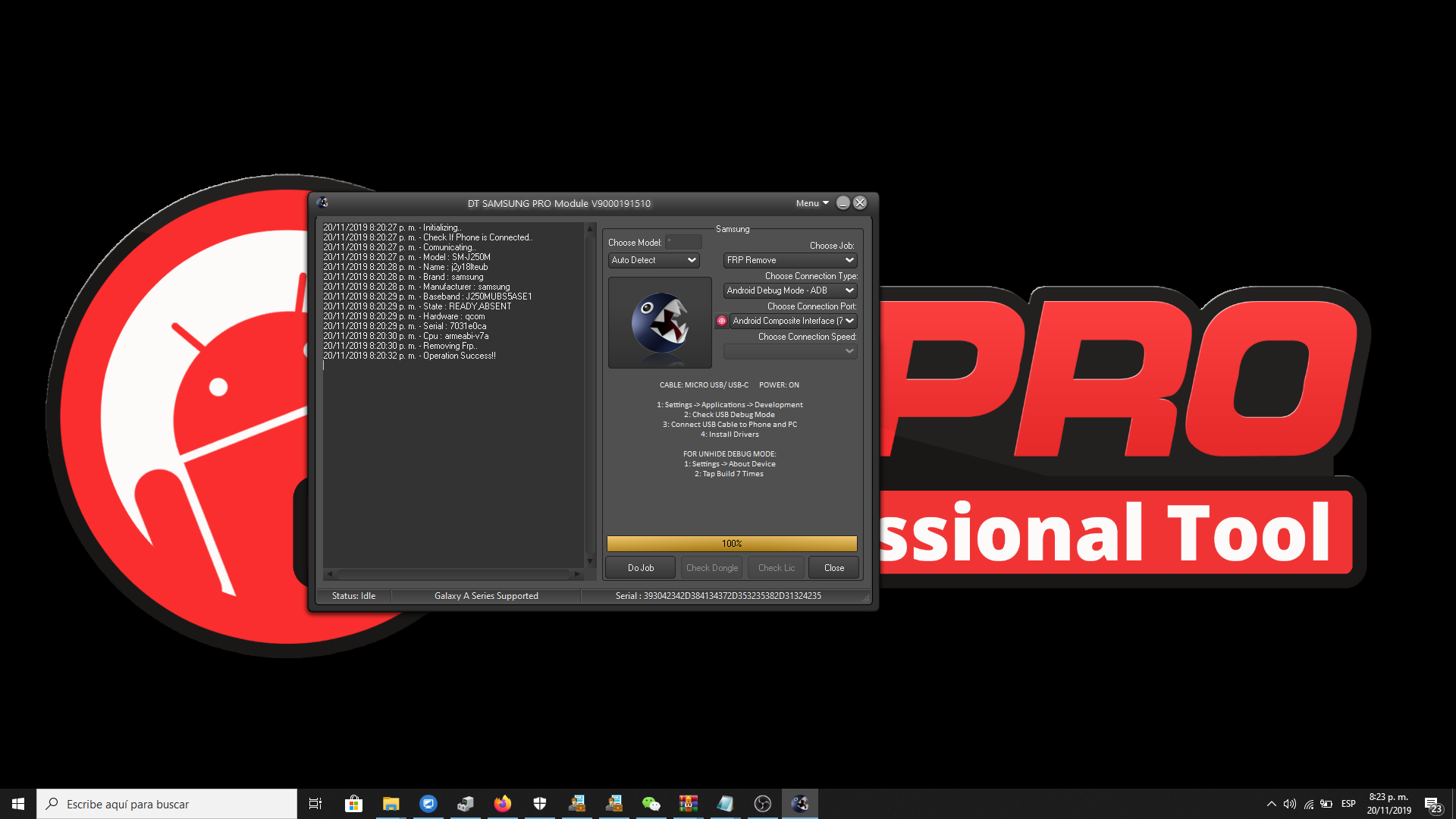Click the 'State : READY,ABSENT' log line

point(417,306)
